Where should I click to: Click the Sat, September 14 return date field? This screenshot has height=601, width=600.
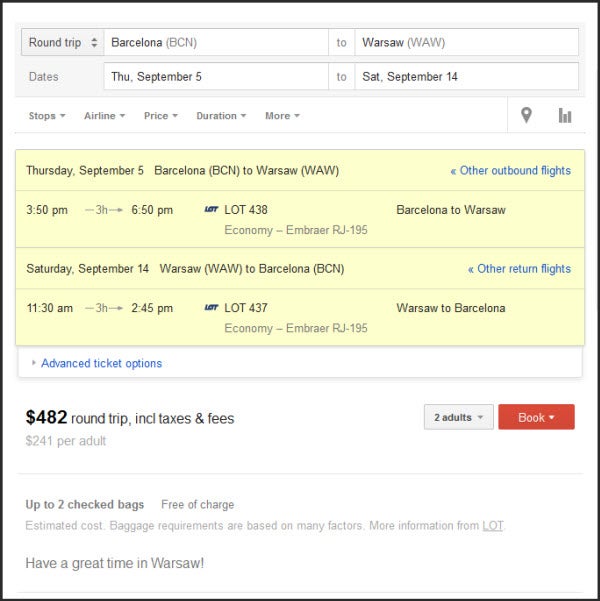tap(467, 77)
